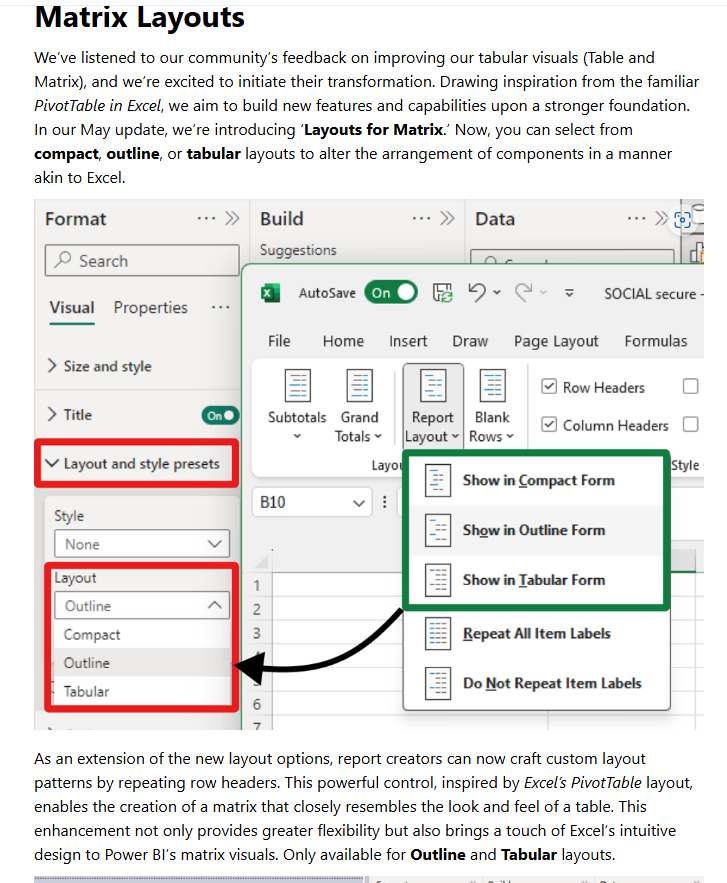Viewport: 727px width, 883px height.
Task: Click the Blank Rows ribbon icon
Action: point(493,385)
